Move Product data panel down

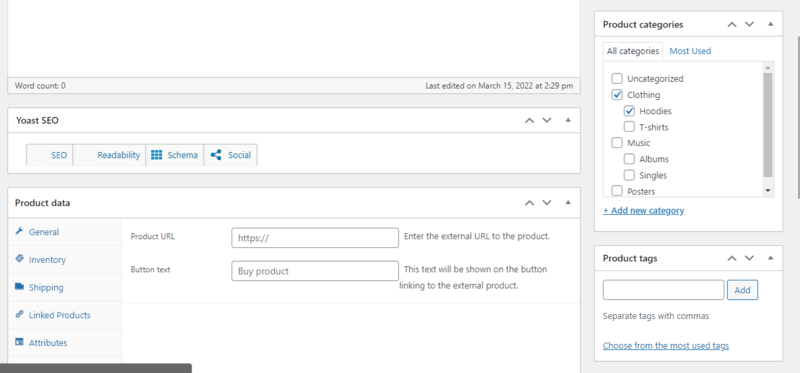click(x=547, y=203)
